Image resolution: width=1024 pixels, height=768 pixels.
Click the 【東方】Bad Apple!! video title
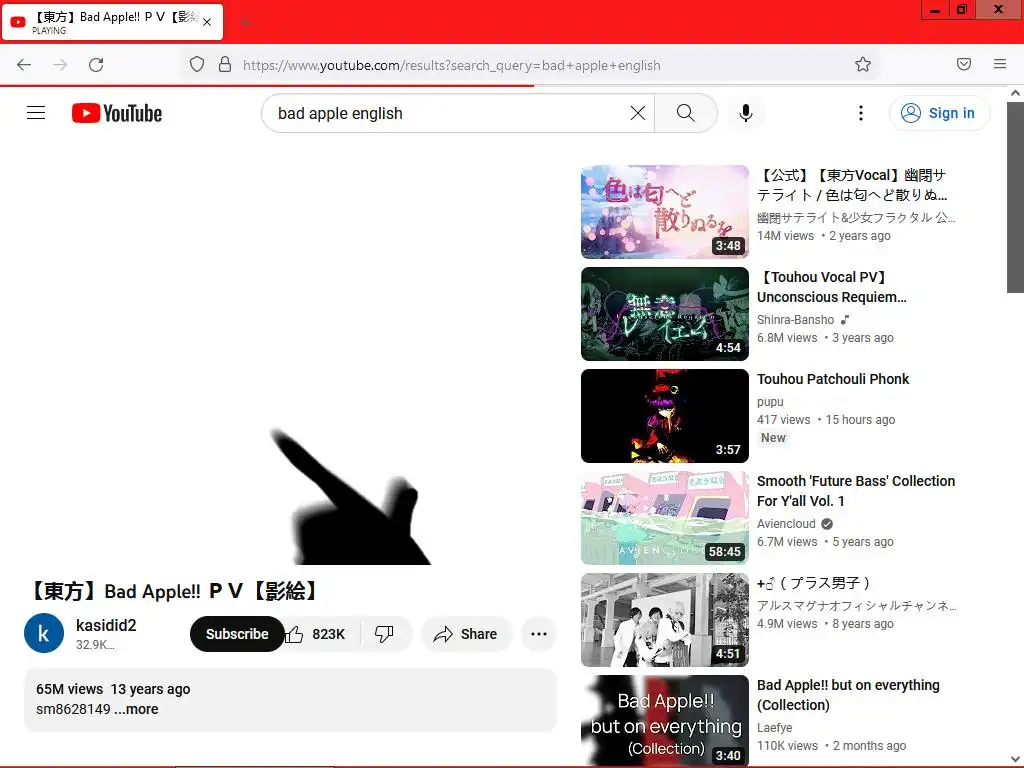pos(174,591)
